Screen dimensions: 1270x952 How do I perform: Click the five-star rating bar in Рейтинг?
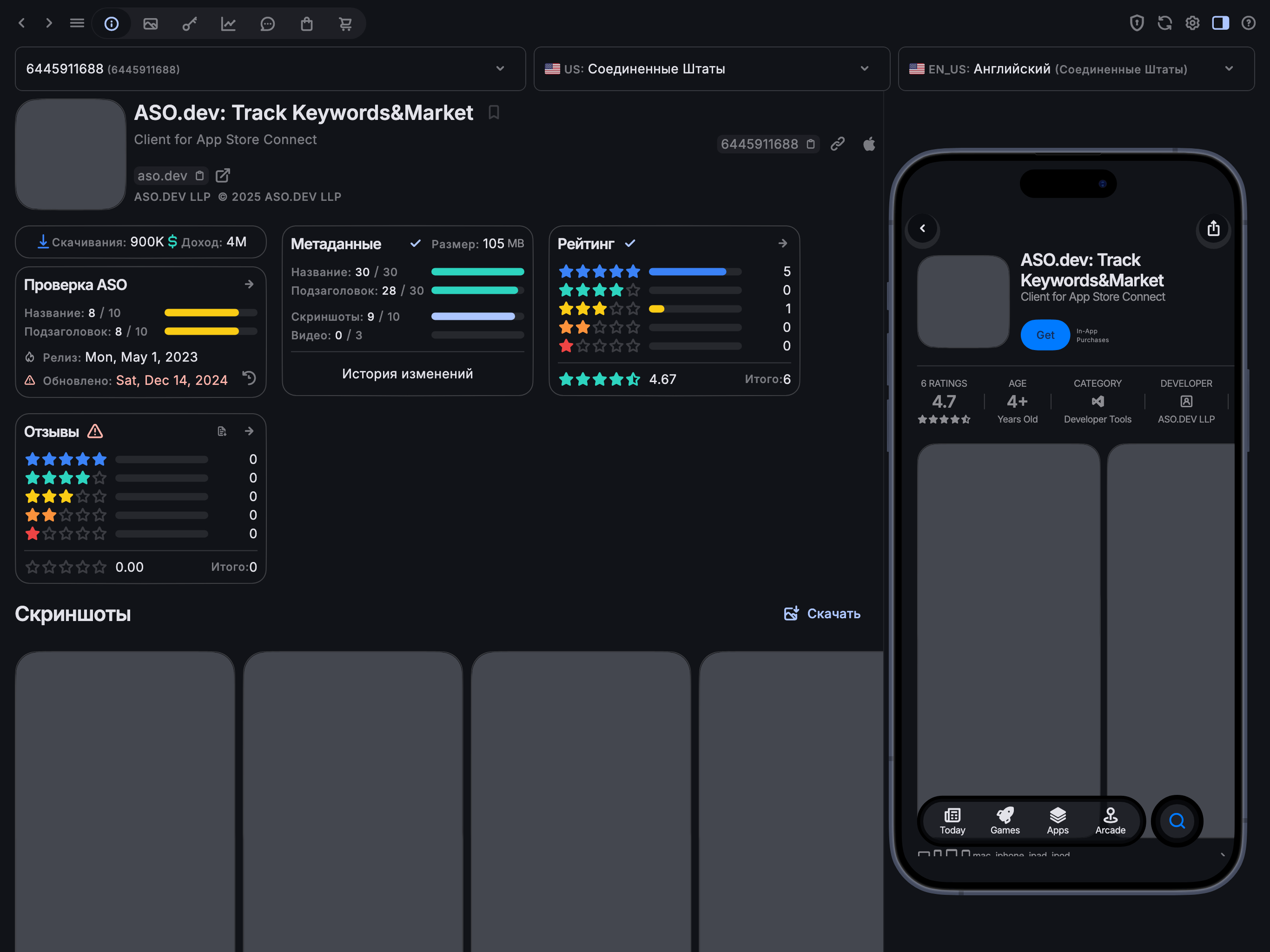point(695,271)
